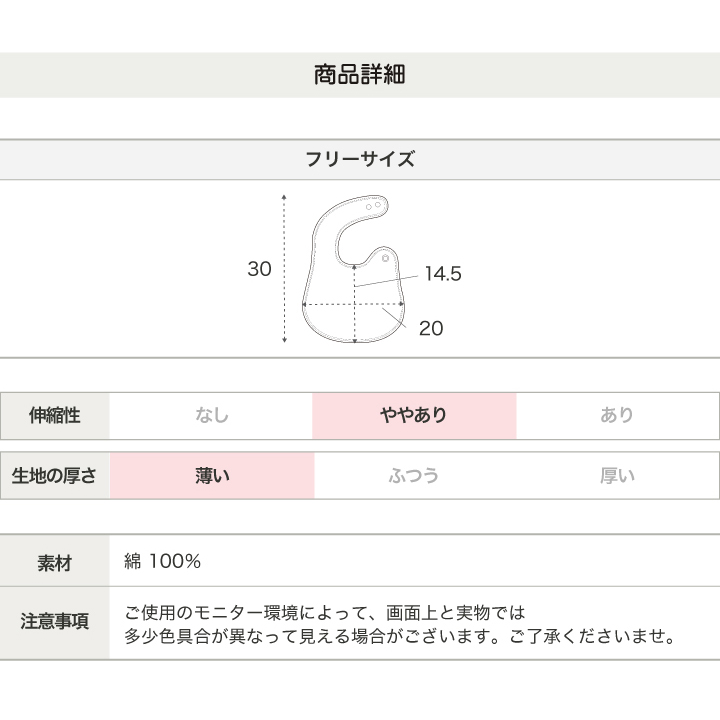Click the 30 height measurement label

(259, 269)
